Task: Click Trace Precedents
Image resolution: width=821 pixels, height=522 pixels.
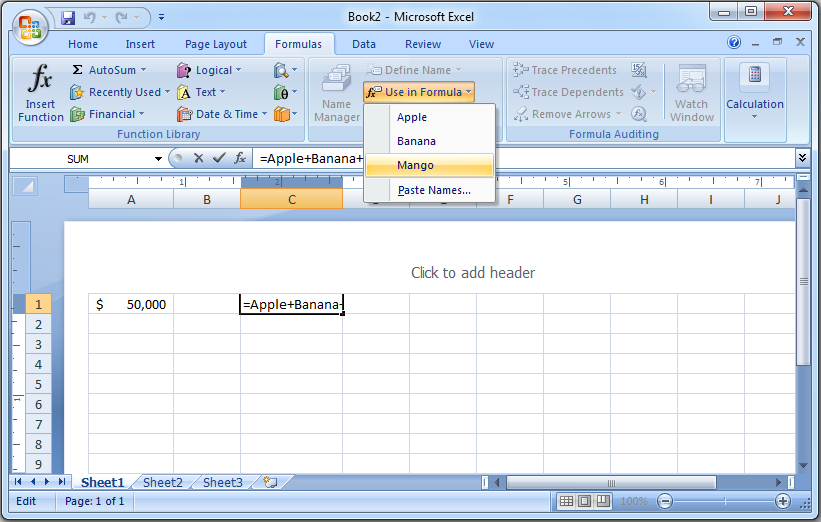Action: click(565, 70)
